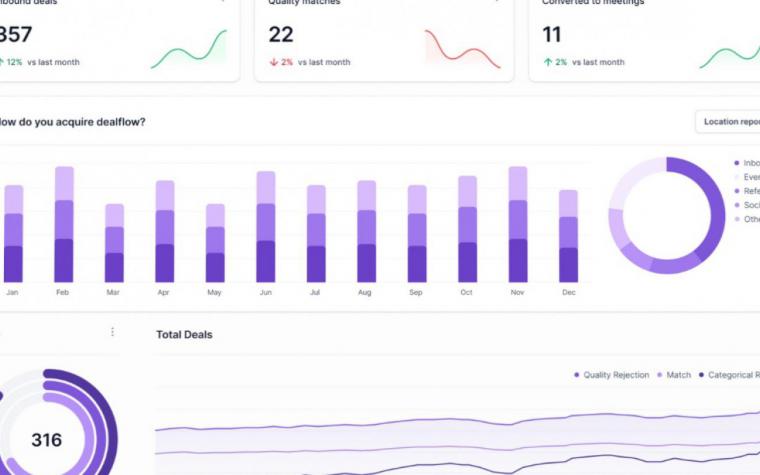Click the May axis label
Screen dimensions: 760x475
pyautogui.click(x=214, y=292)
